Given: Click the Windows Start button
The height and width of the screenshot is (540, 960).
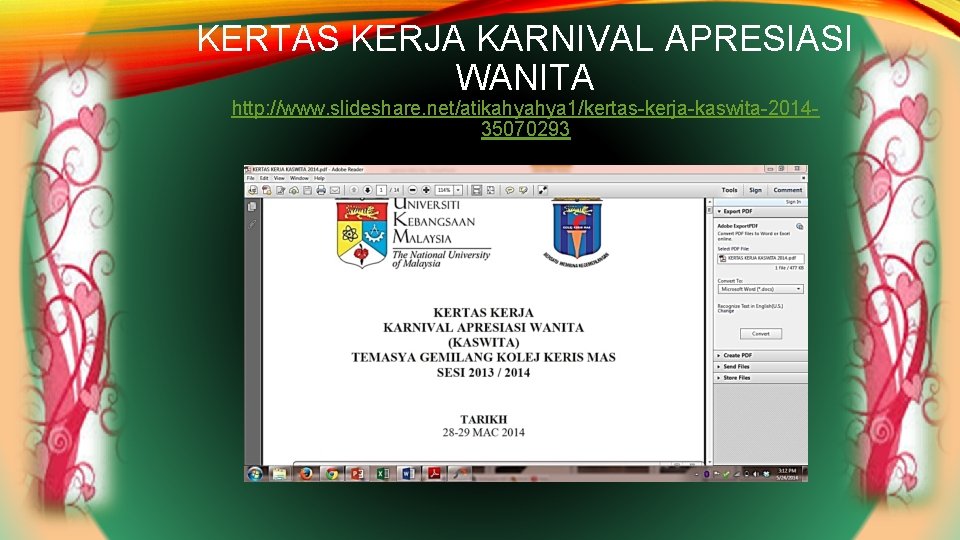Looking at the screenshot, I should point(255,474).
